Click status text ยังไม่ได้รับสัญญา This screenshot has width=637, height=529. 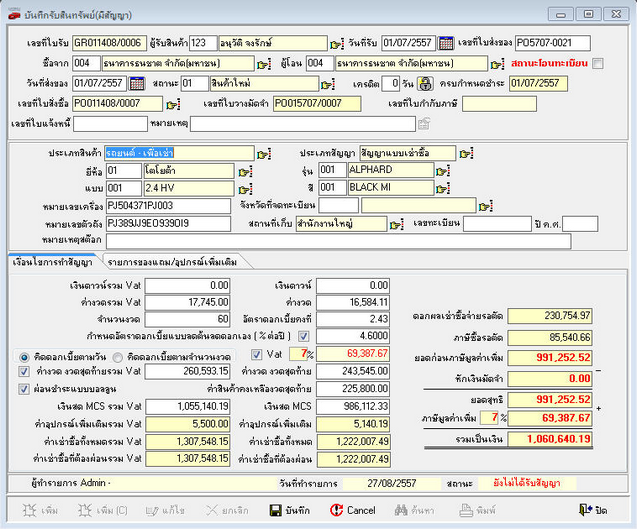tap(527, 483)
